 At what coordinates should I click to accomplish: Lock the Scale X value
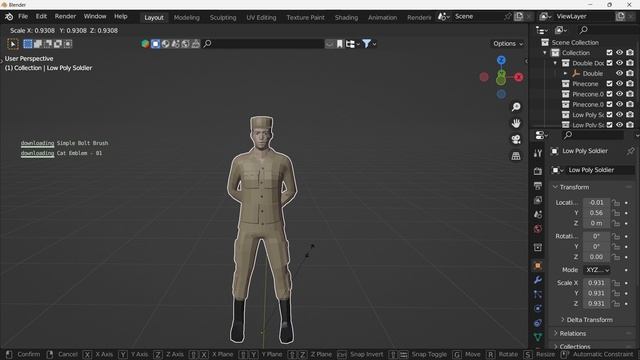click(x=616, y=283)
